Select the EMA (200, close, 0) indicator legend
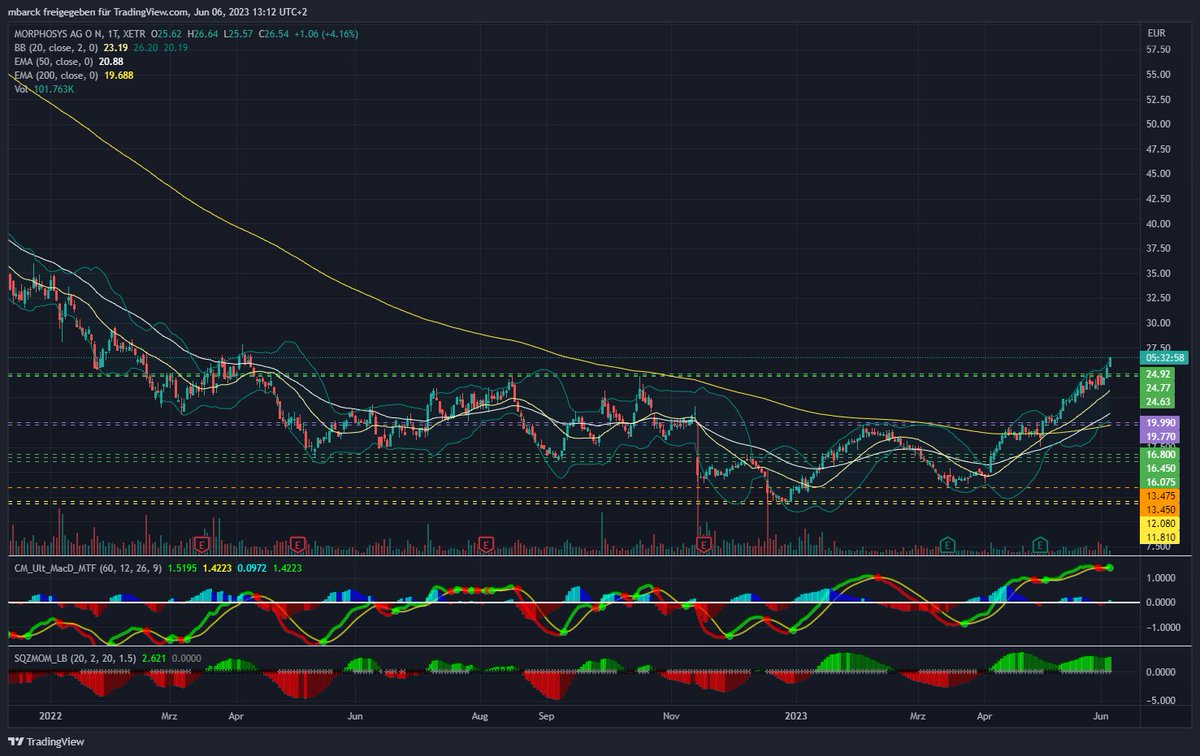The image size is (1200, 756). pyautogui.click(x=56, y=75)
